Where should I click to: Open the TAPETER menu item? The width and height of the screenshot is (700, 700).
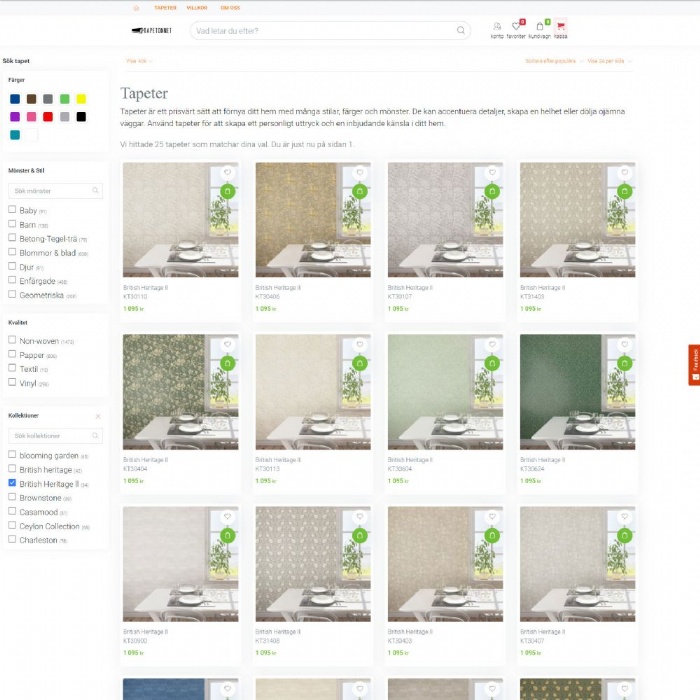click(165, 8)
